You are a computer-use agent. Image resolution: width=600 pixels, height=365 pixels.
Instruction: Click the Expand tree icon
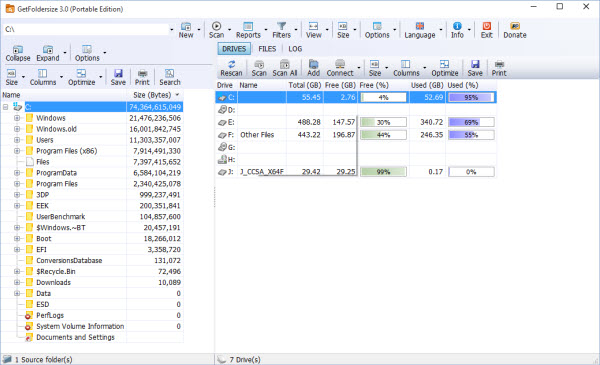point(48,49)
